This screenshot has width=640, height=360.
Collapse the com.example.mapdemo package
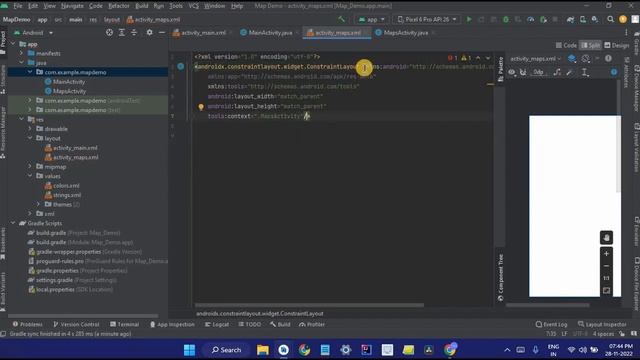tap(30, 72)
